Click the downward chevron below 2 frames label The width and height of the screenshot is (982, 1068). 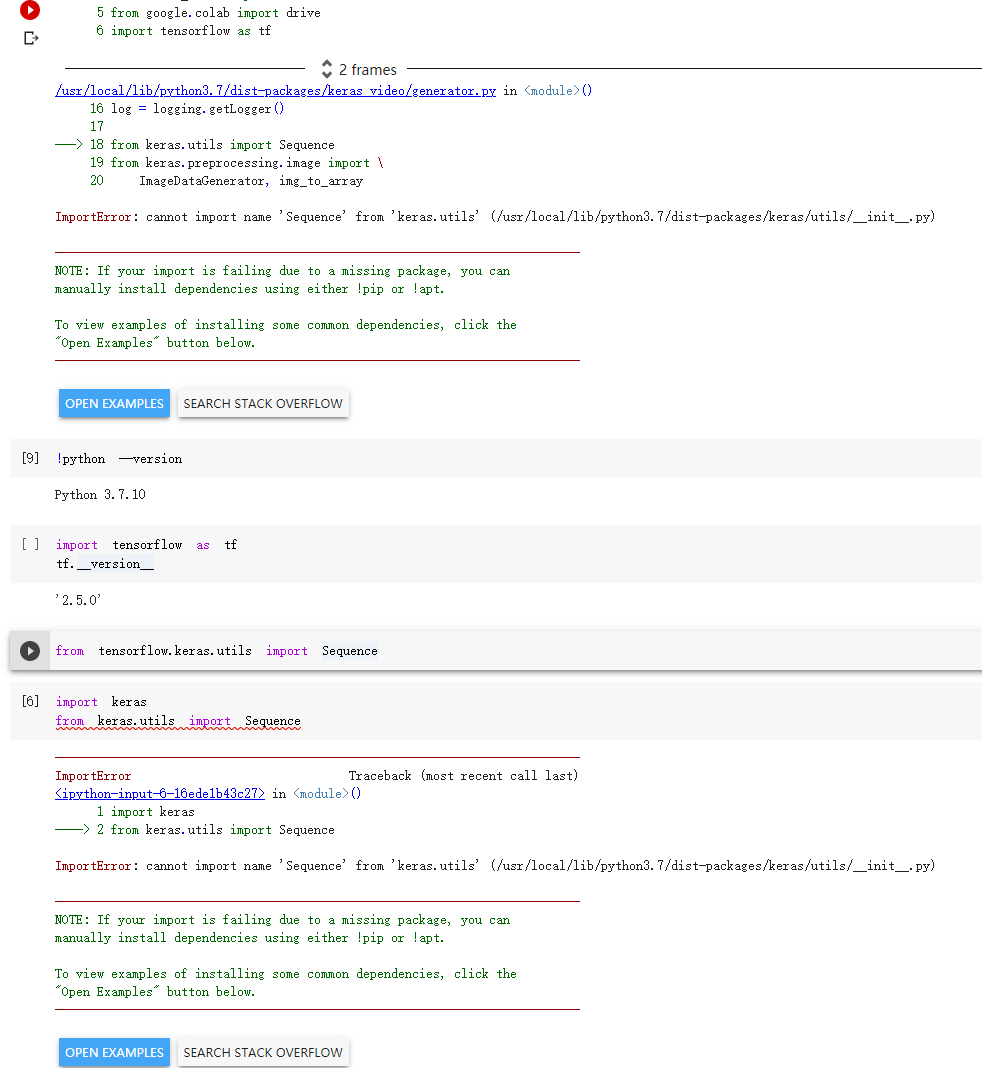tap(326, 74)
